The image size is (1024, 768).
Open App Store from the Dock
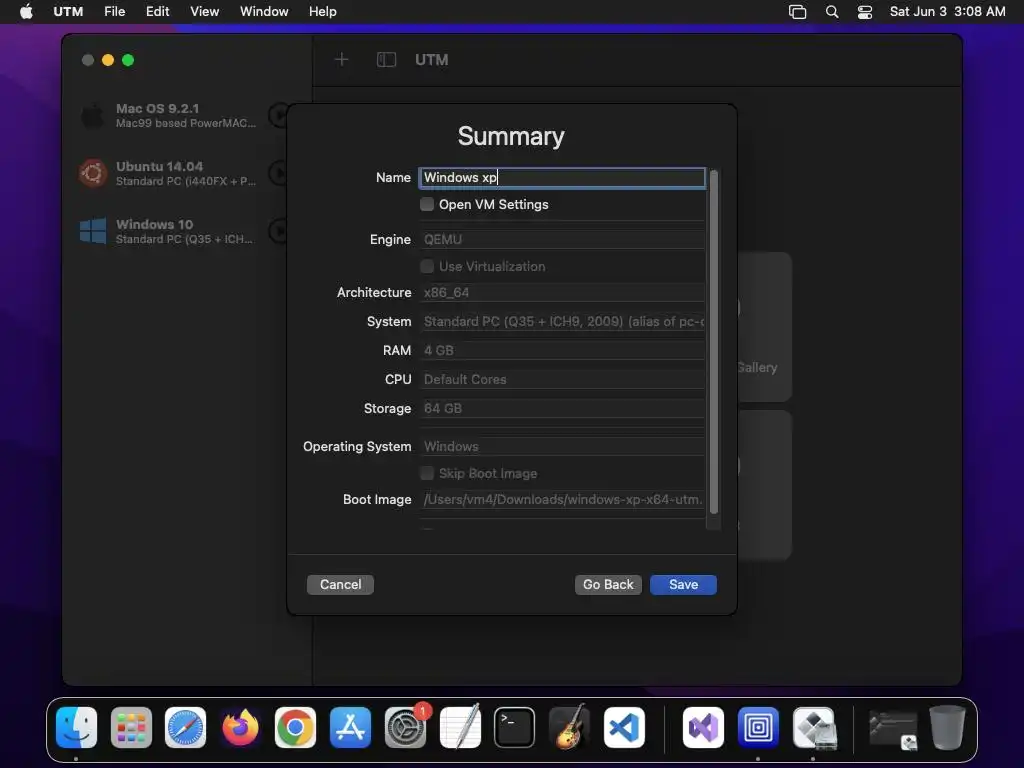tap(350, 727)
